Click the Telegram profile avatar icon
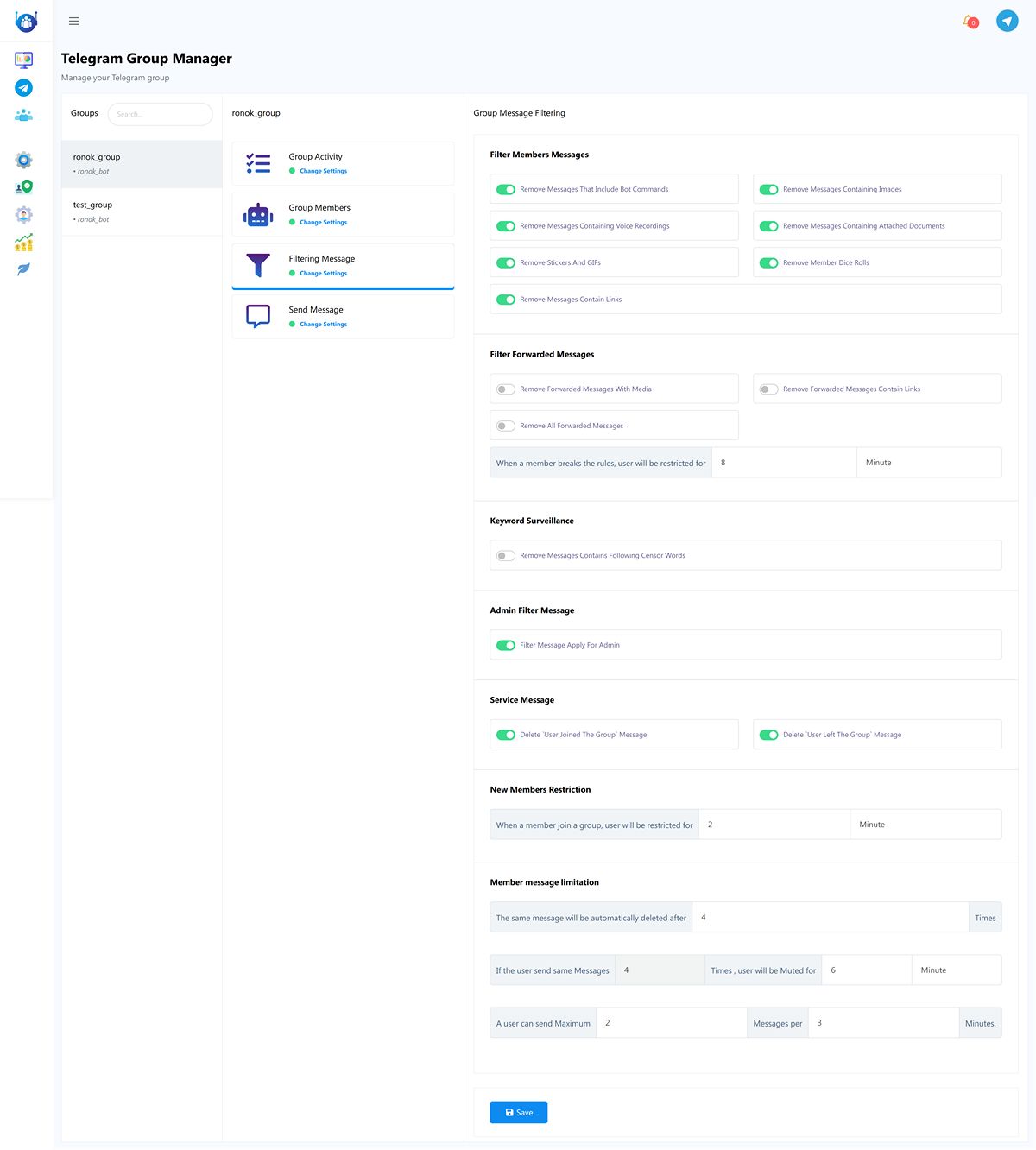Image resolution: width=1036 pixels, height=1150 pixels. pos(1008,21)
